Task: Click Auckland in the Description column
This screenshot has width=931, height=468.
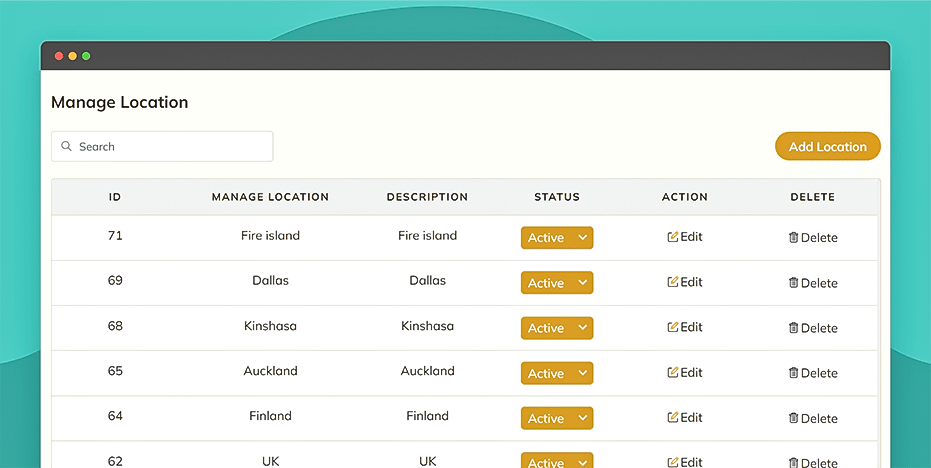Action: (428, 371)
